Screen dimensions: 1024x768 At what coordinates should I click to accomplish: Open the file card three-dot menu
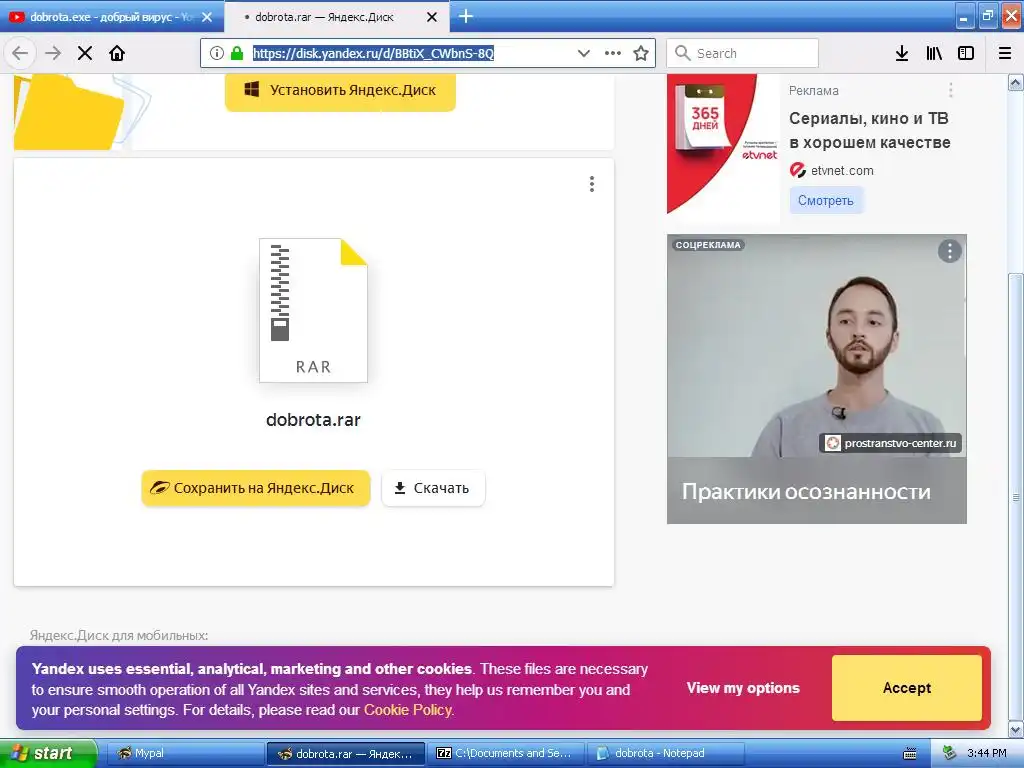pyautogui.click(x=592, y=184)
